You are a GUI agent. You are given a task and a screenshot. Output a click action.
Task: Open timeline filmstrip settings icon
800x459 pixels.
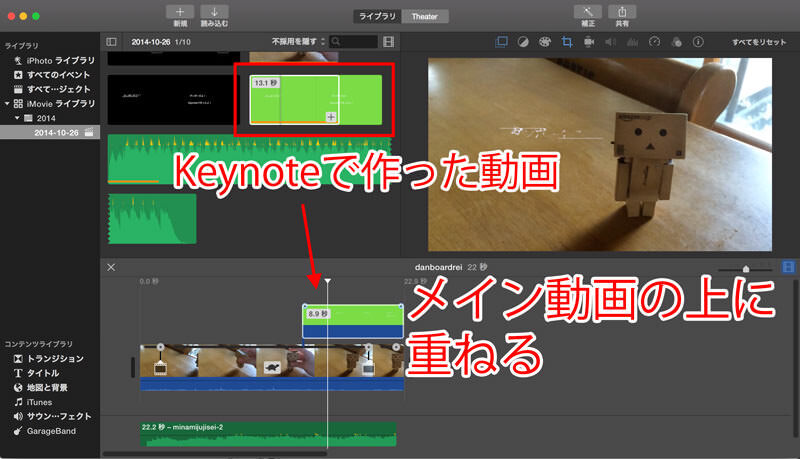click(x=788, y=267)
